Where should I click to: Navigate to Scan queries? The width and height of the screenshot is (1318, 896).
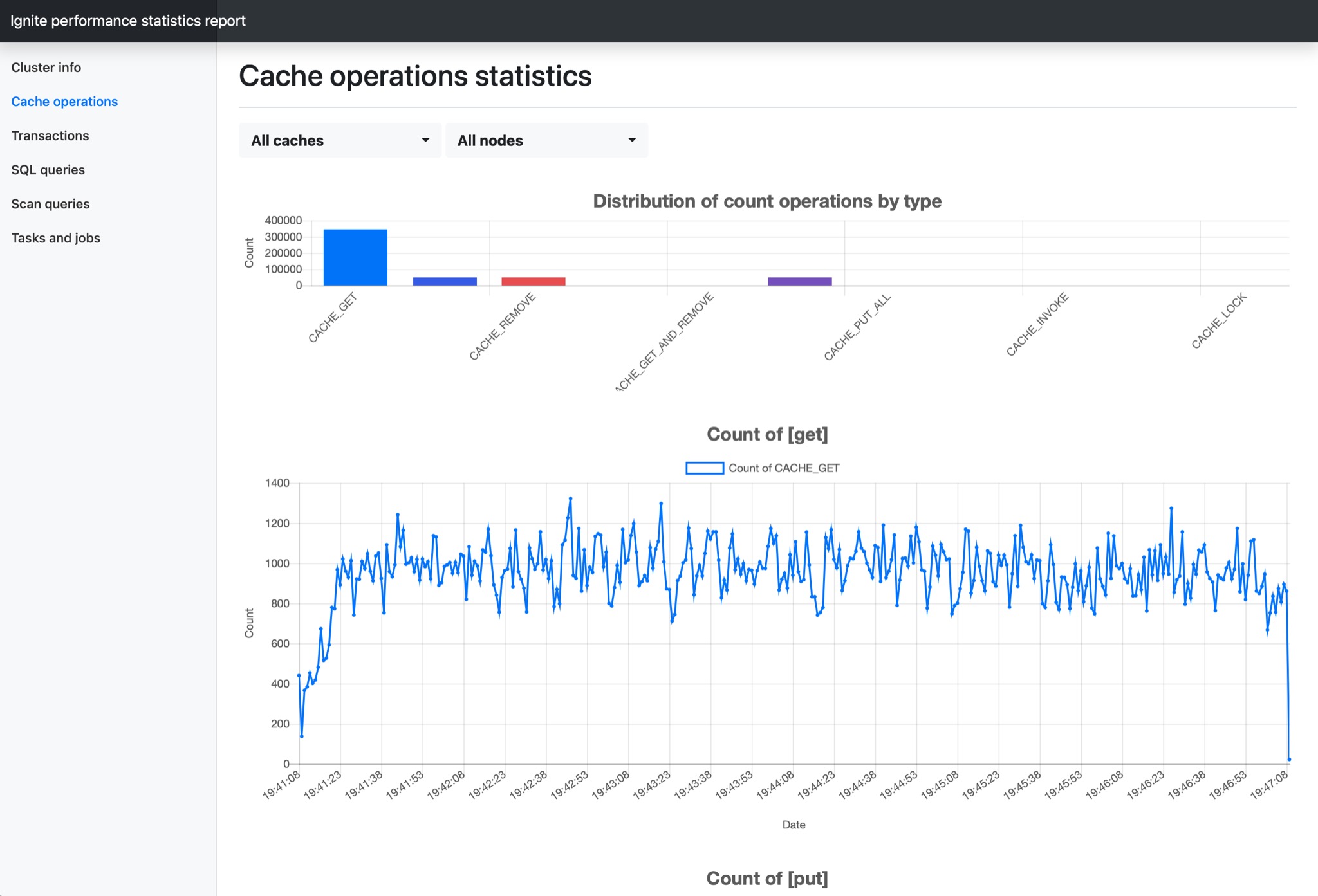[50, 203]
